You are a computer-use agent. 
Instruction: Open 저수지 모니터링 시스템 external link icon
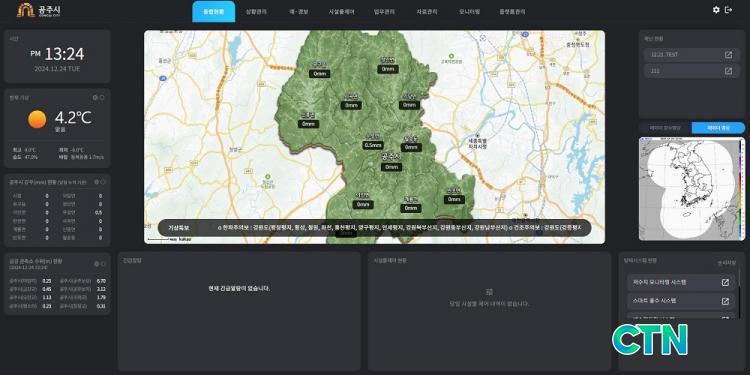pyautogui.click(x=725, y=283)
